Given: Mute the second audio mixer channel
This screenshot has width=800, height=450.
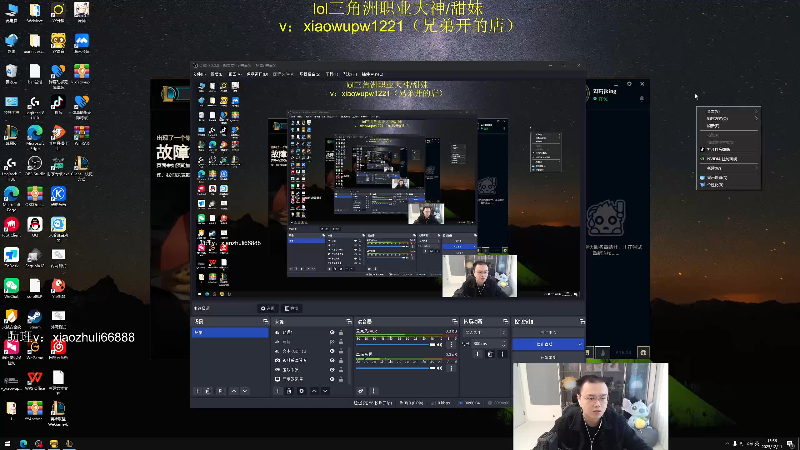Looking at the screenshot, I should click(x=439, y=368).
